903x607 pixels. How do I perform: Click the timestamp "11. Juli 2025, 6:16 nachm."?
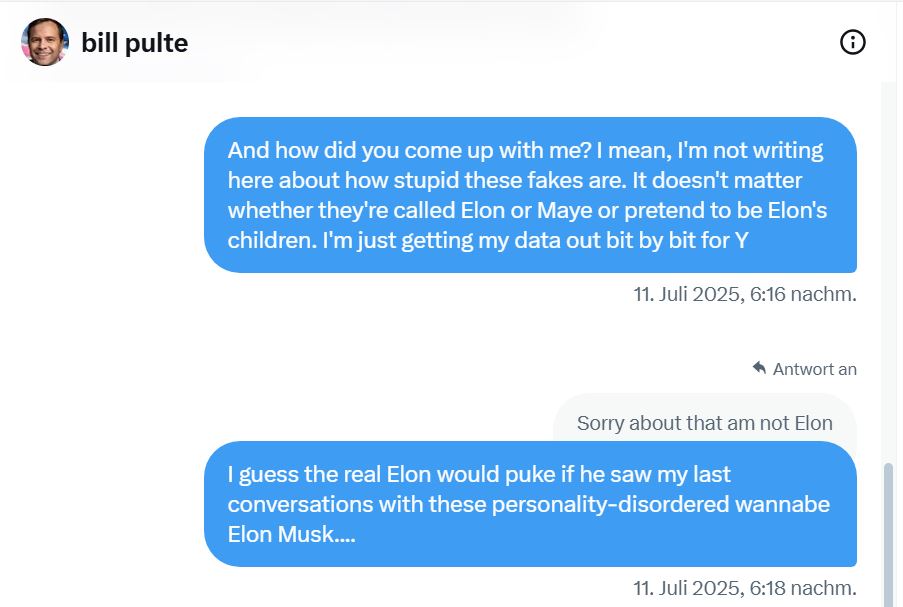pyautogui.click(x=744, y=294)
